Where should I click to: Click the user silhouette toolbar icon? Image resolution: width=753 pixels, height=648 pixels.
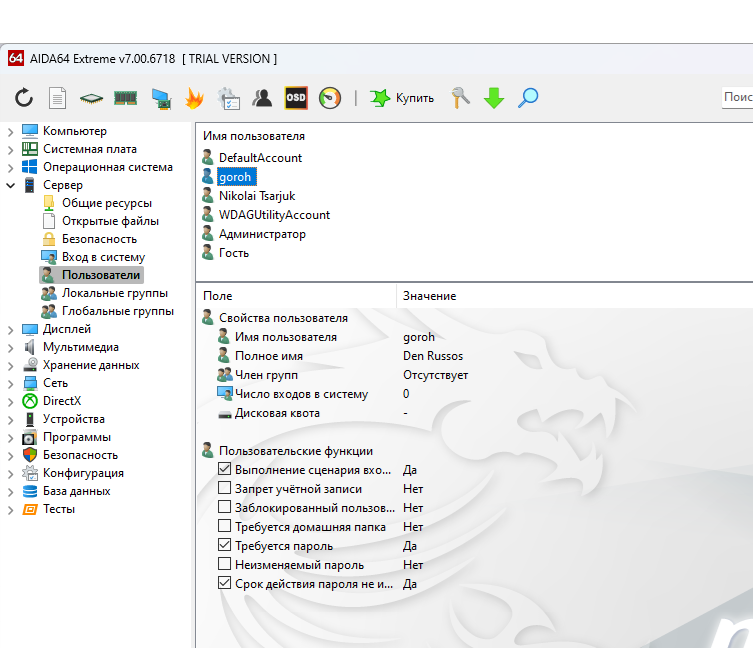tap(262, 98)
